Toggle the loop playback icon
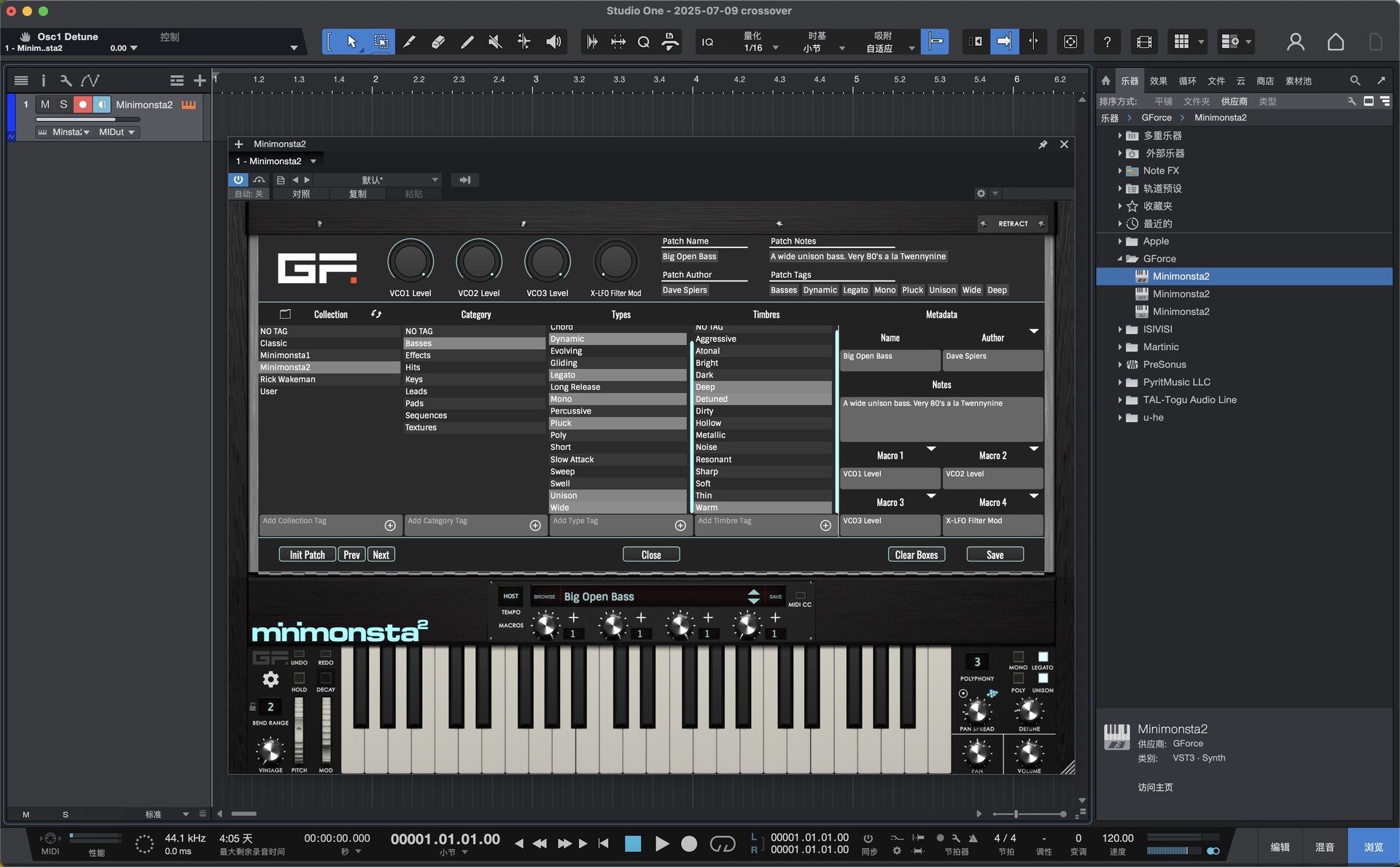Image resolution: width=1400 pixels, height=867 pixels. [x=722, y=844]
